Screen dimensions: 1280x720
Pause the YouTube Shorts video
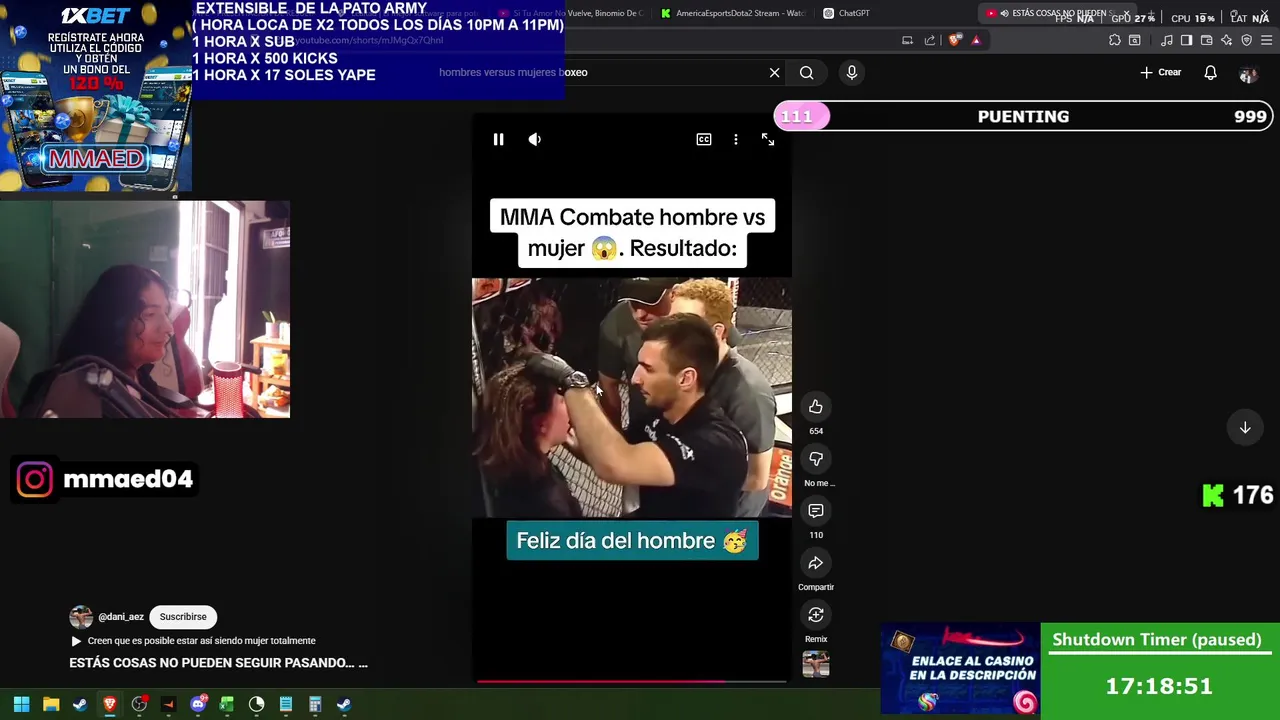point(498,140)
